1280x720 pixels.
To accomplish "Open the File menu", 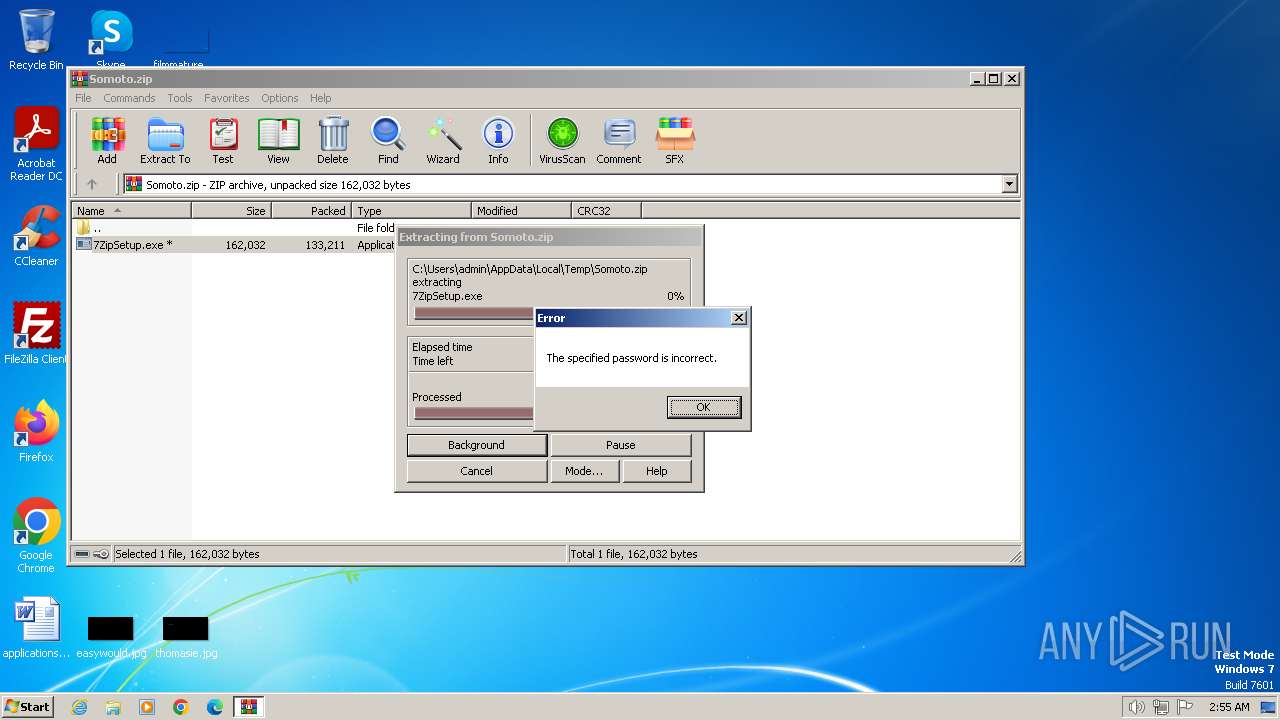I will tap(83, 98).
